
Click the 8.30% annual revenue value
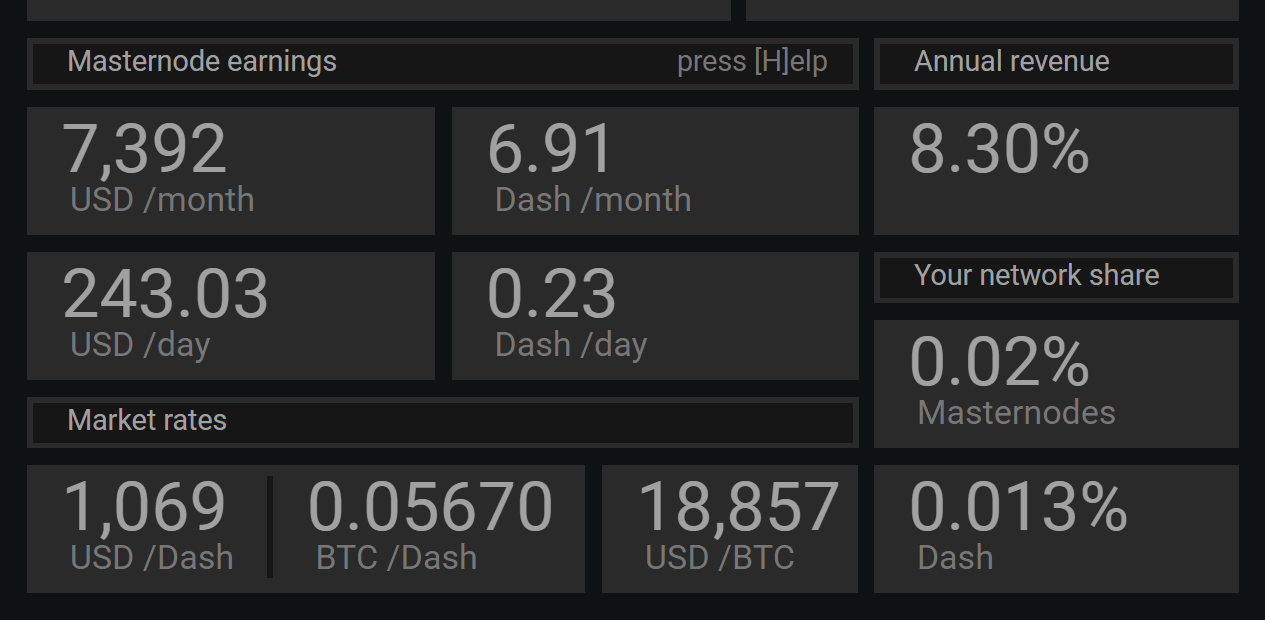point(999,150)
